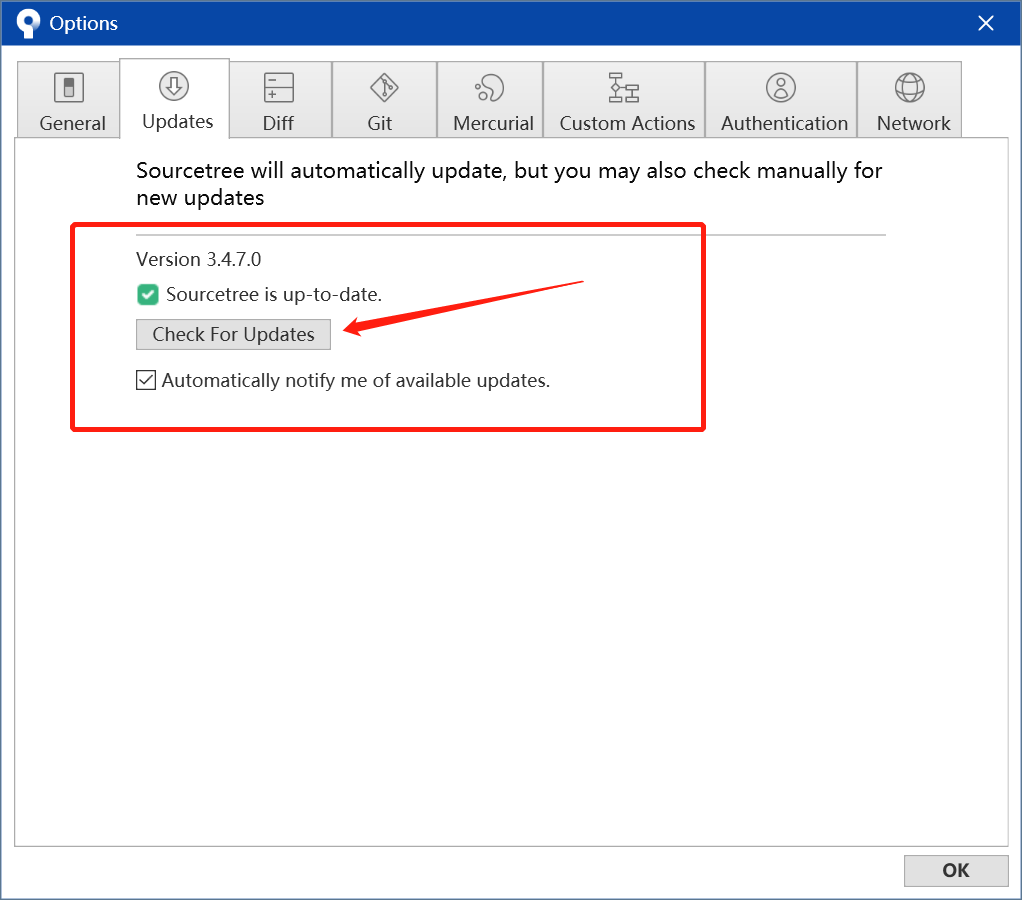Click the Custom Actions tab's workflow icon
The width and height of the screenshot is (1022, 900).
[x=624, y=88]
